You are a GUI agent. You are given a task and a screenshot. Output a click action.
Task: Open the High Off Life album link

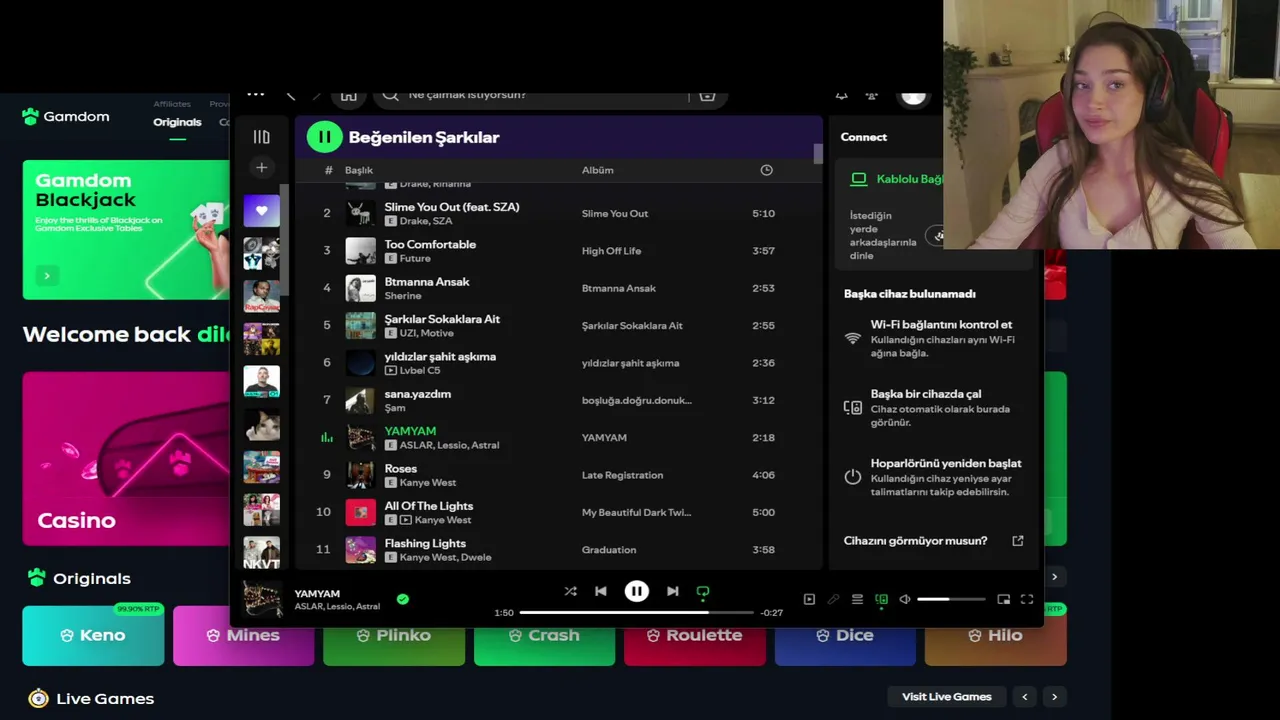click(x=611, y=251)
